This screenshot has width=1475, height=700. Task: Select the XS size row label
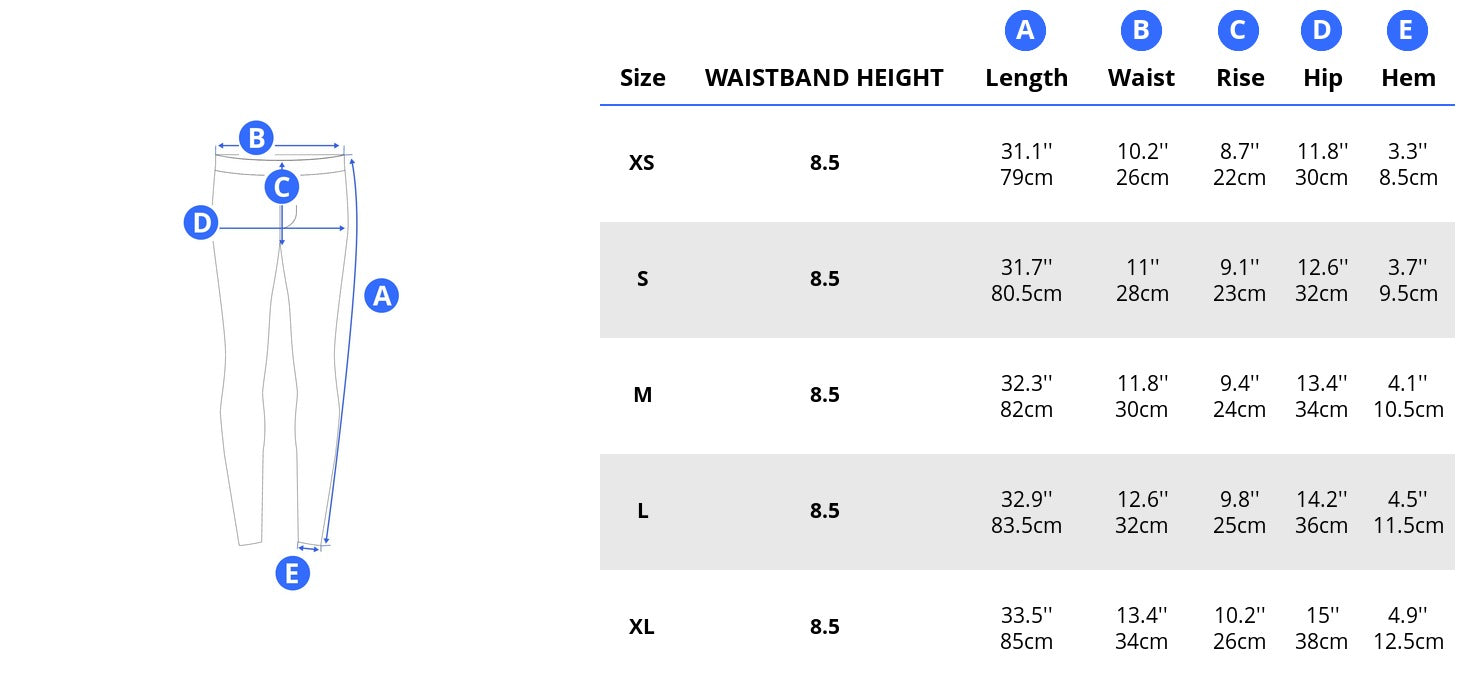coord(642,163)
